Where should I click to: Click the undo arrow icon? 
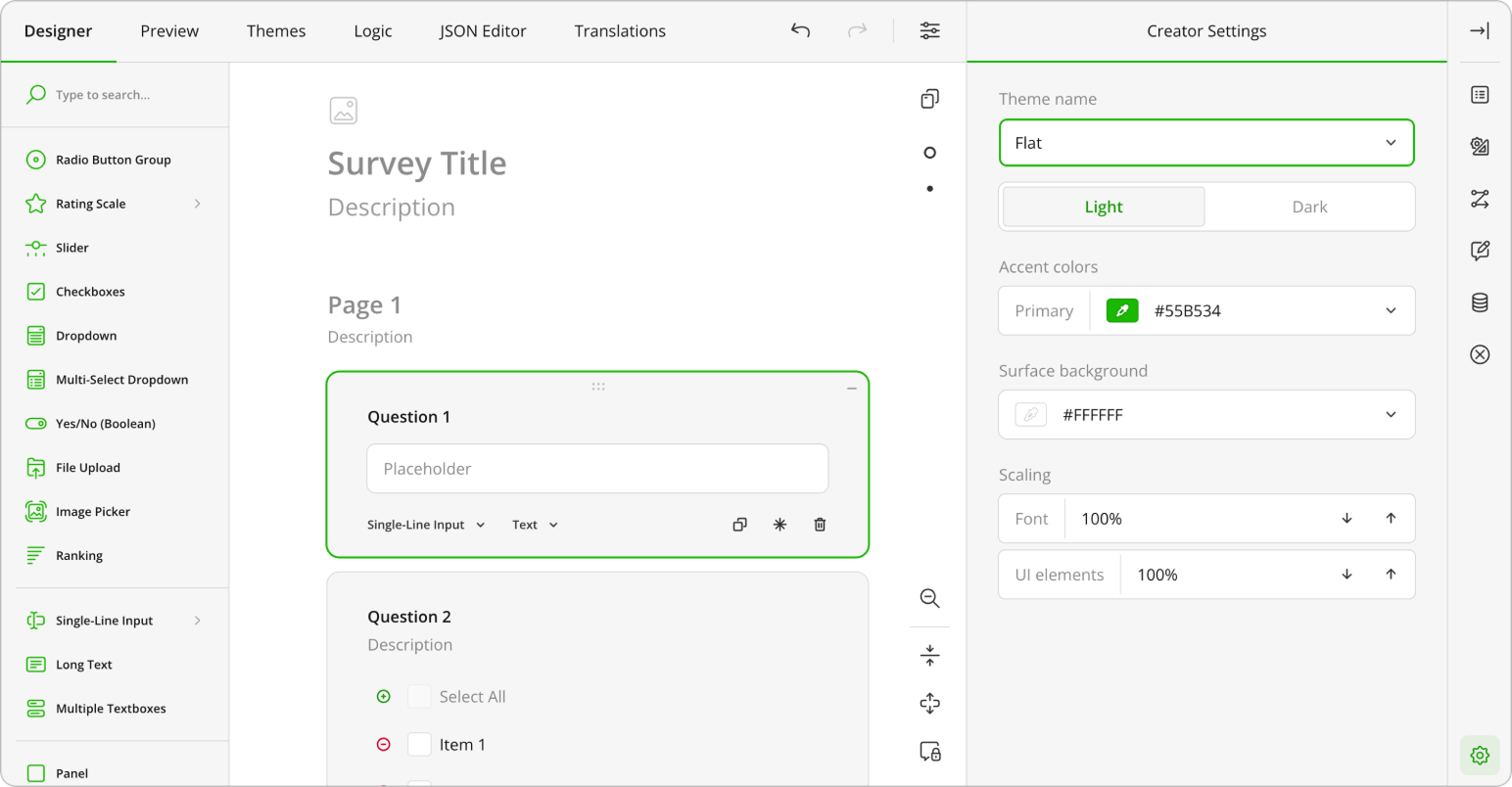tap(800, 30)
